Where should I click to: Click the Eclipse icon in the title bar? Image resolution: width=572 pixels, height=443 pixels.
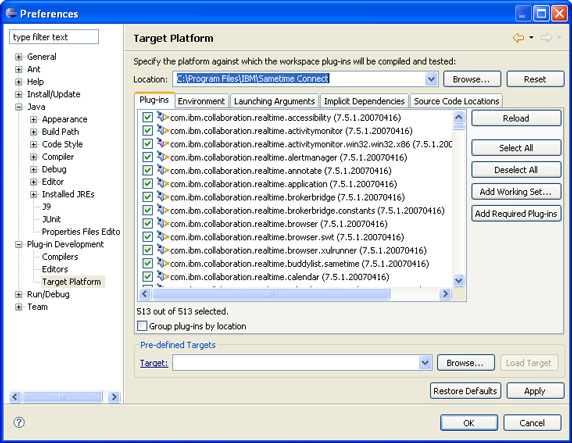12,14
